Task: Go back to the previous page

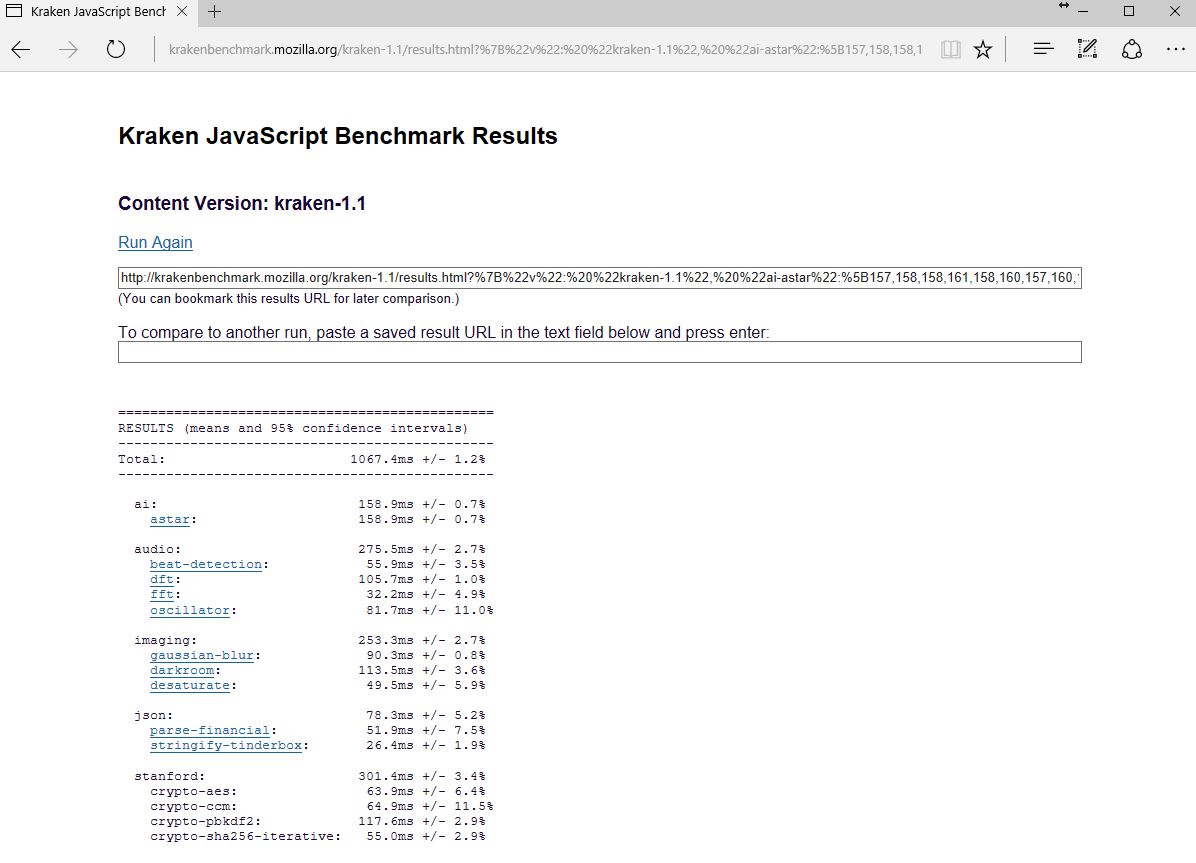Action: coord(21,50)
